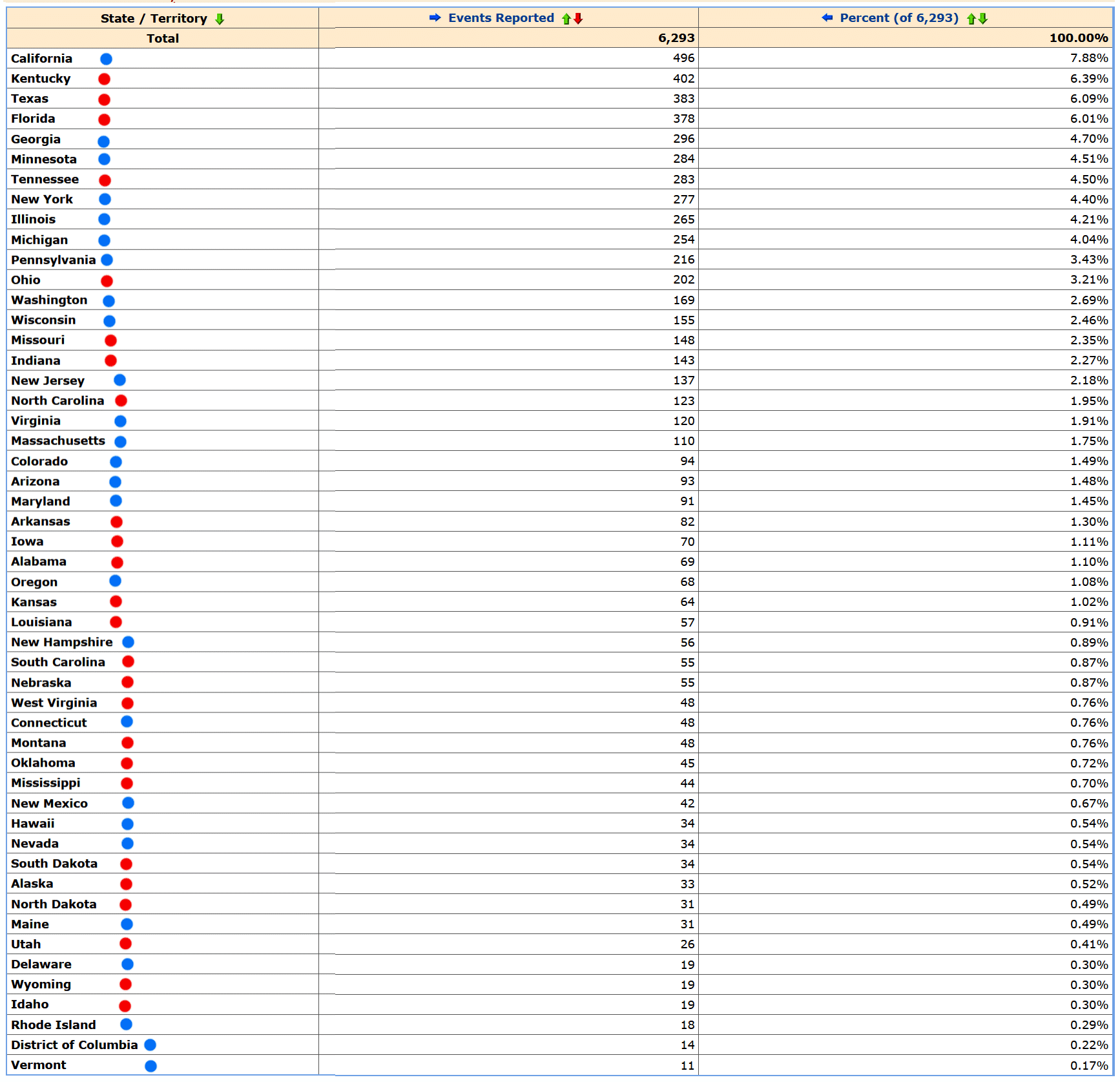1120x1082 pixels.
Task: Click the 6,293 total events value
Action: point(676,39)
